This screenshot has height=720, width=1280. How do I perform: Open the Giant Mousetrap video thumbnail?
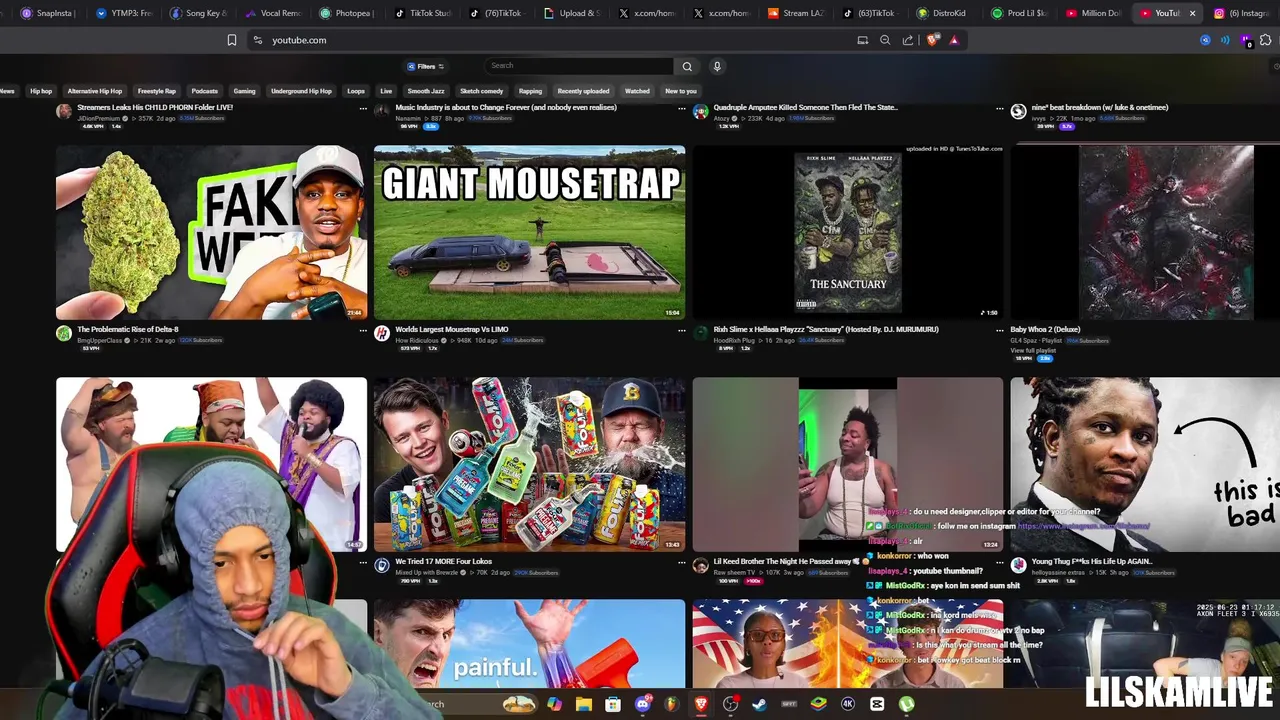tap(529, 233)
